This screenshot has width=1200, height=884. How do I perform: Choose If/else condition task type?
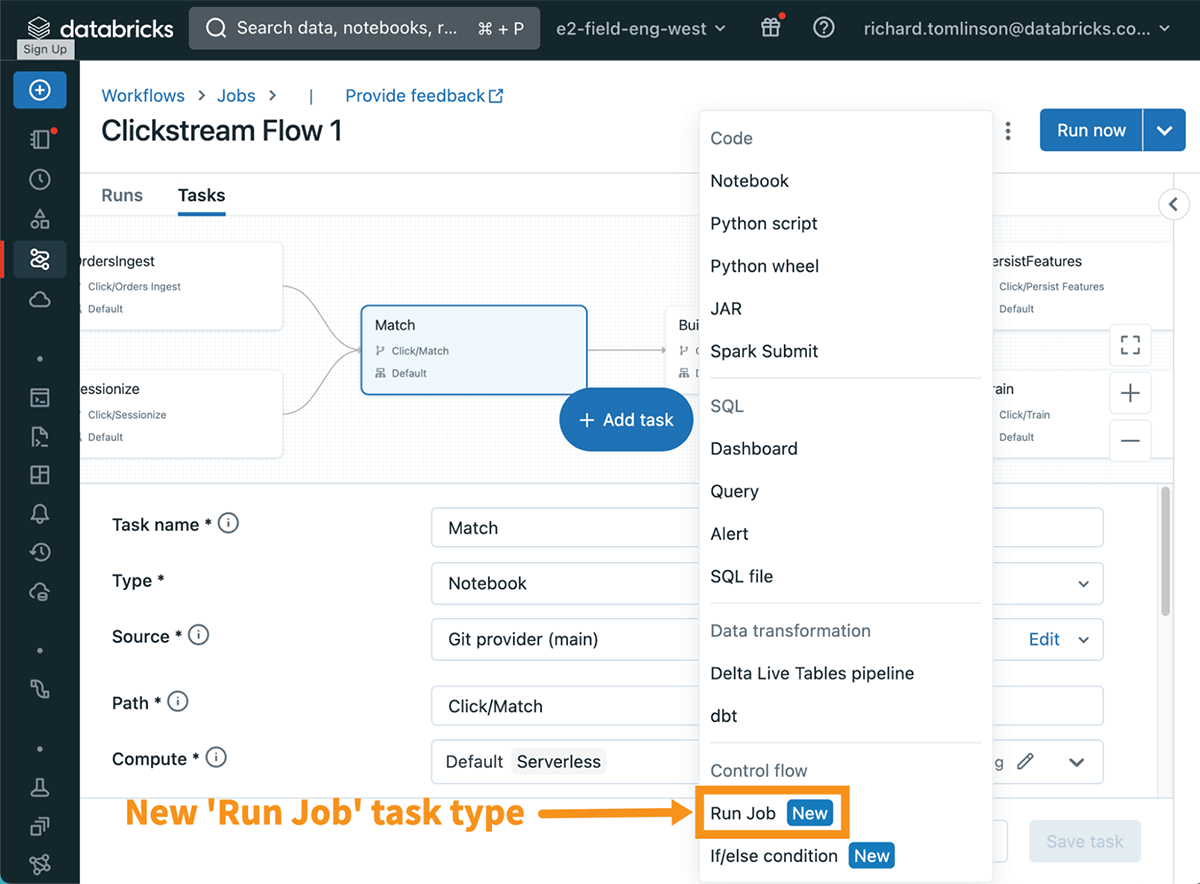point(773,856)
